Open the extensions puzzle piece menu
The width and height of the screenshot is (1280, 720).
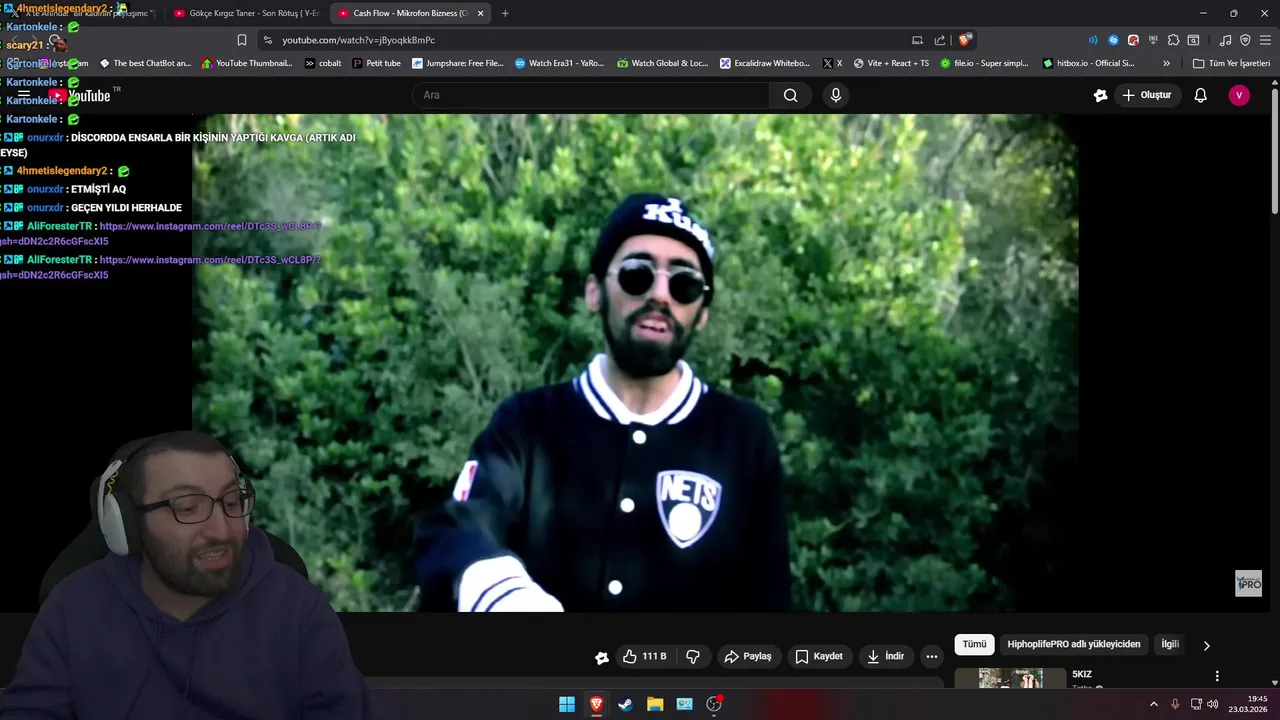(1174, 40)
